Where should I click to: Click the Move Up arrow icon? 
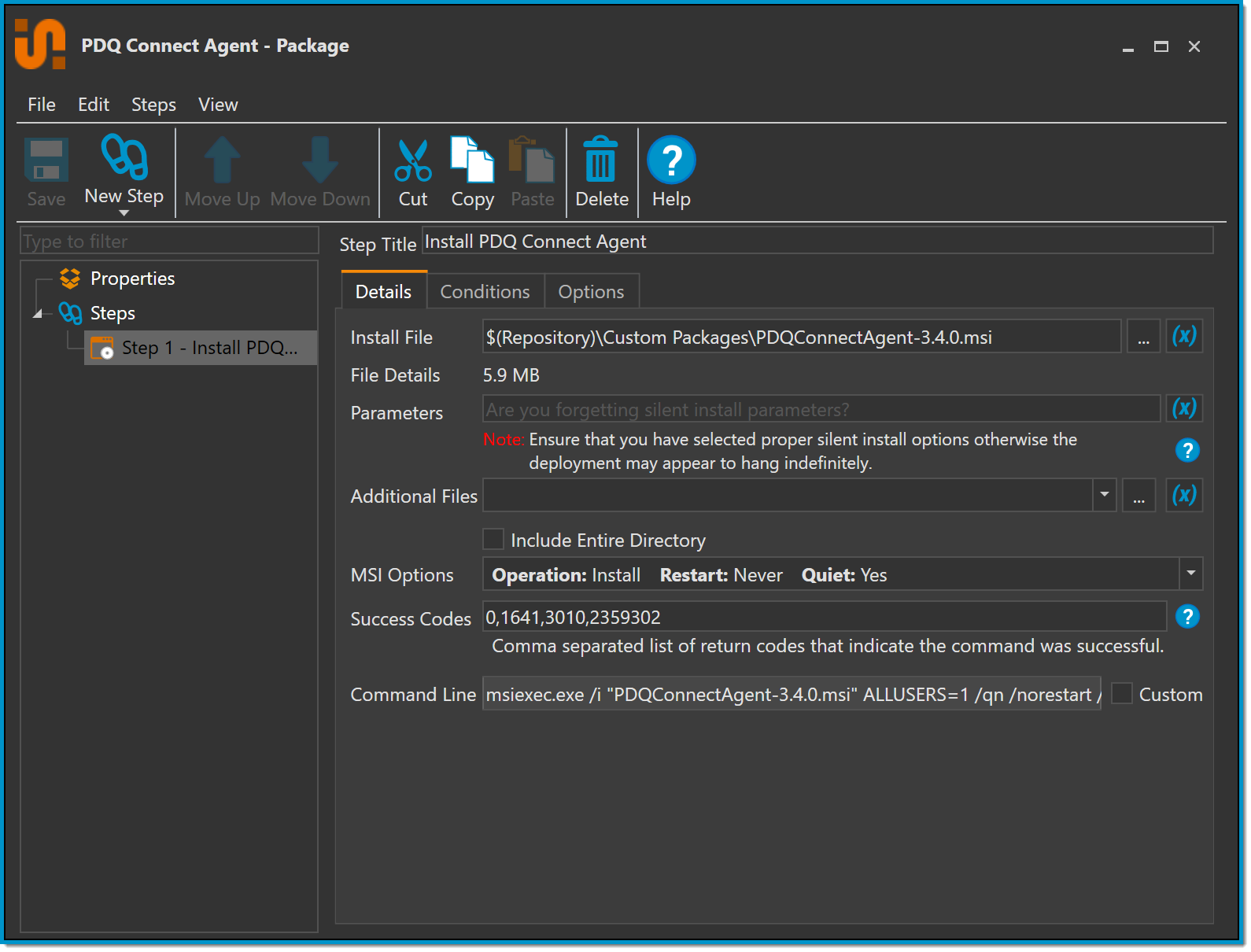tap(223, 160)
